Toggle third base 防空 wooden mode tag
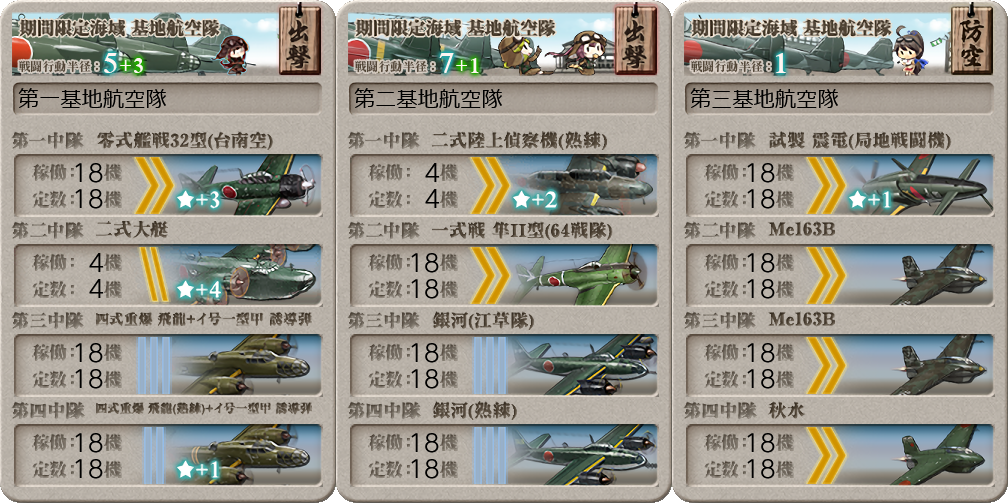The width and height of the screenshot is (1008, 503). 971,41
